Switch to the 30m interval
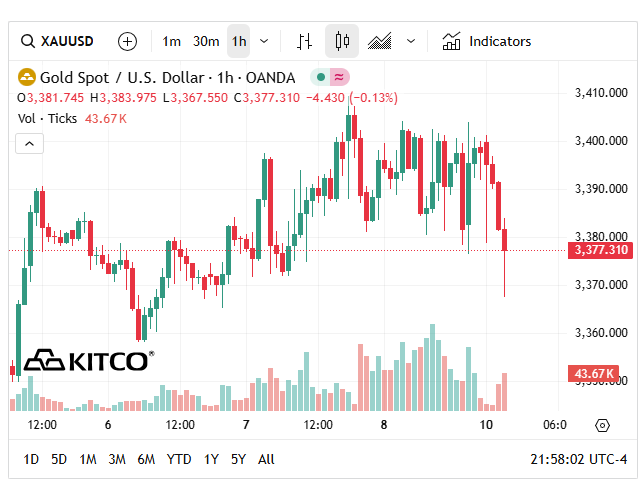Image resolution: width=642 pixels, height=490 pixels. point(206,41)
